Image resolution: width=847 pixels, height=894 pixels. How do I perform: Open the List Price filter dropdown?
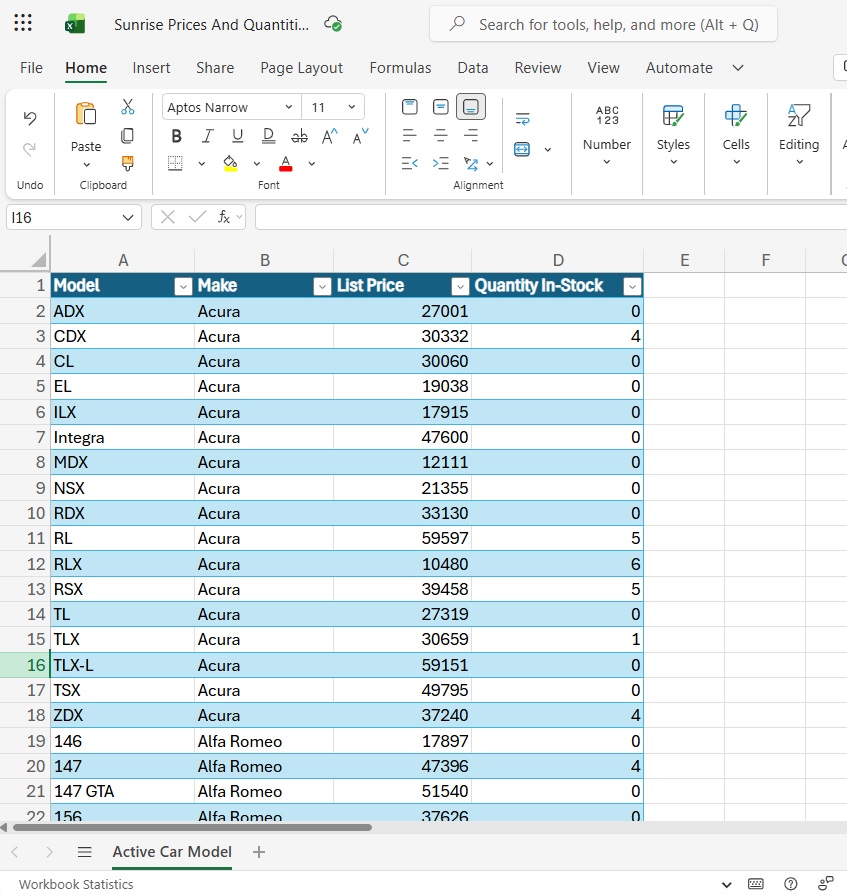pyautogui.click(x=460, y=287)
